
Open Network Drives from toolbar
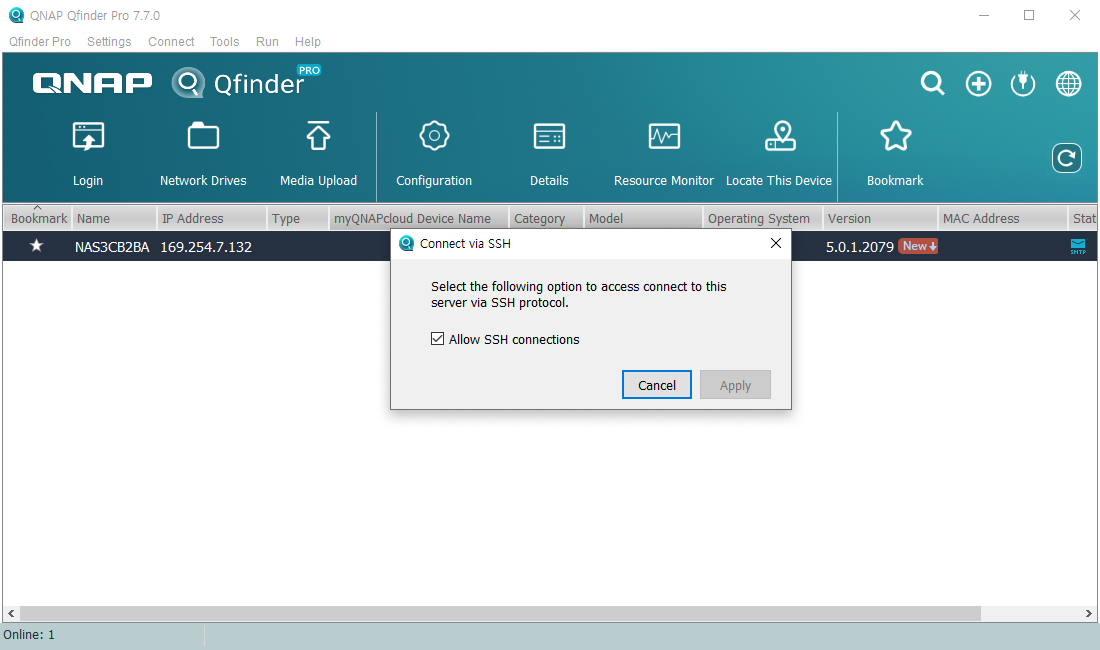(x=203, y=137)
